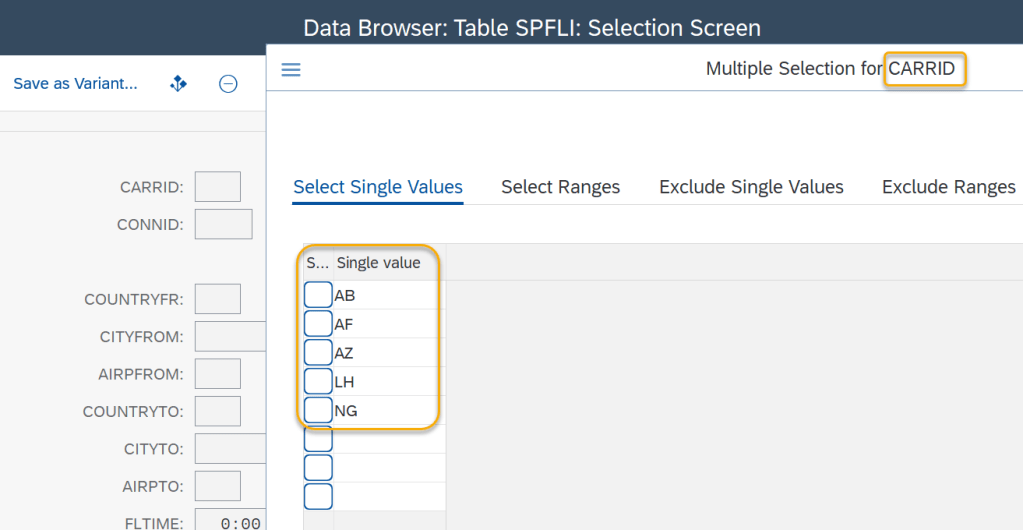Select the row box next to AF
The width and height of the screenshot is (1023, 530).
(318, 324)
